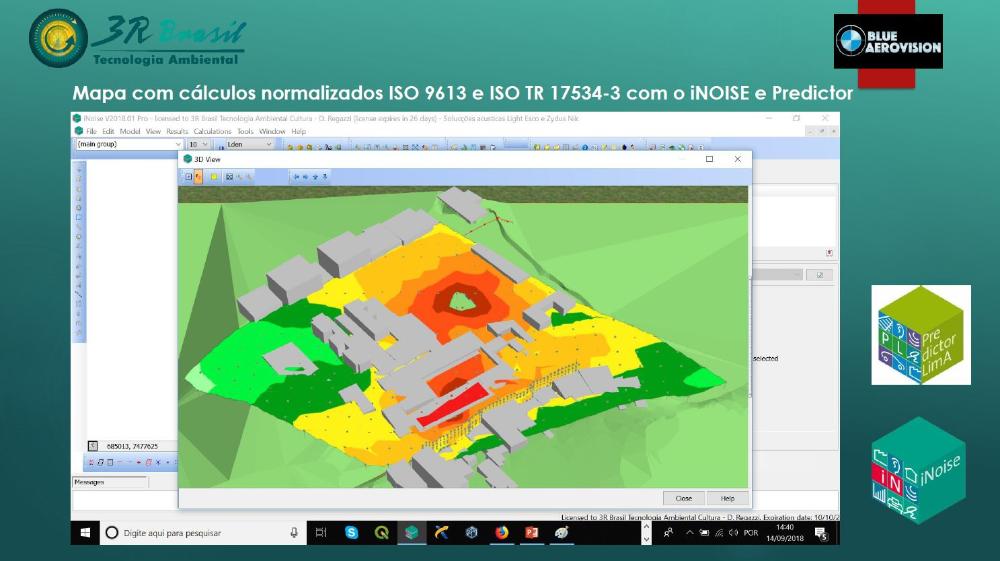The width and height of the screenshot is (1000, 561).
Task: Expand the (main group) dropdown
Action: pos(128,144)
